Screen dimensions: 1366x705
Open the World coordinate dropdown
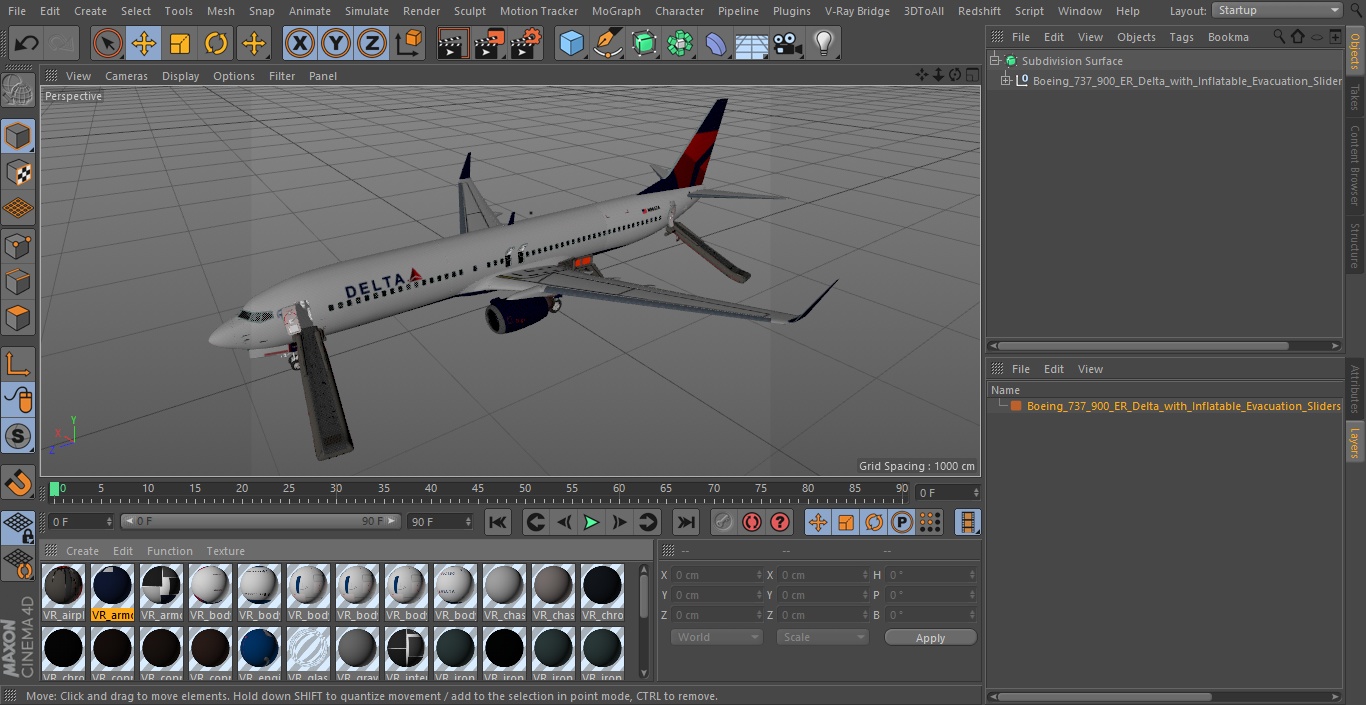click(716, 637)
